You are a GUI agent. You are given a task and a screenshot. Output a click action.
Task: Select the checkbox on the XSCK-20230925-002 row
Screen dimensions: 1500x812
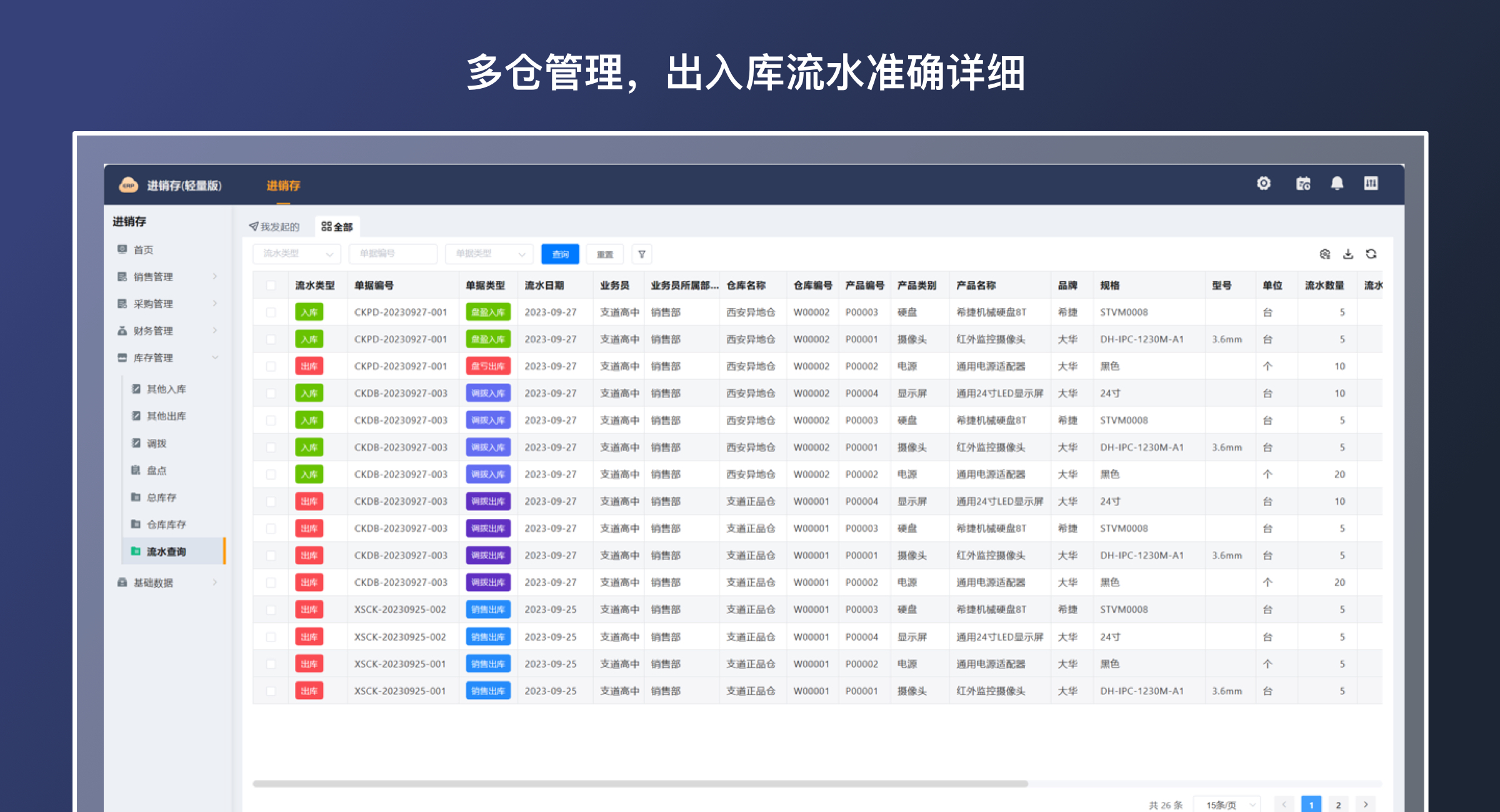click(x=271, y=609)
